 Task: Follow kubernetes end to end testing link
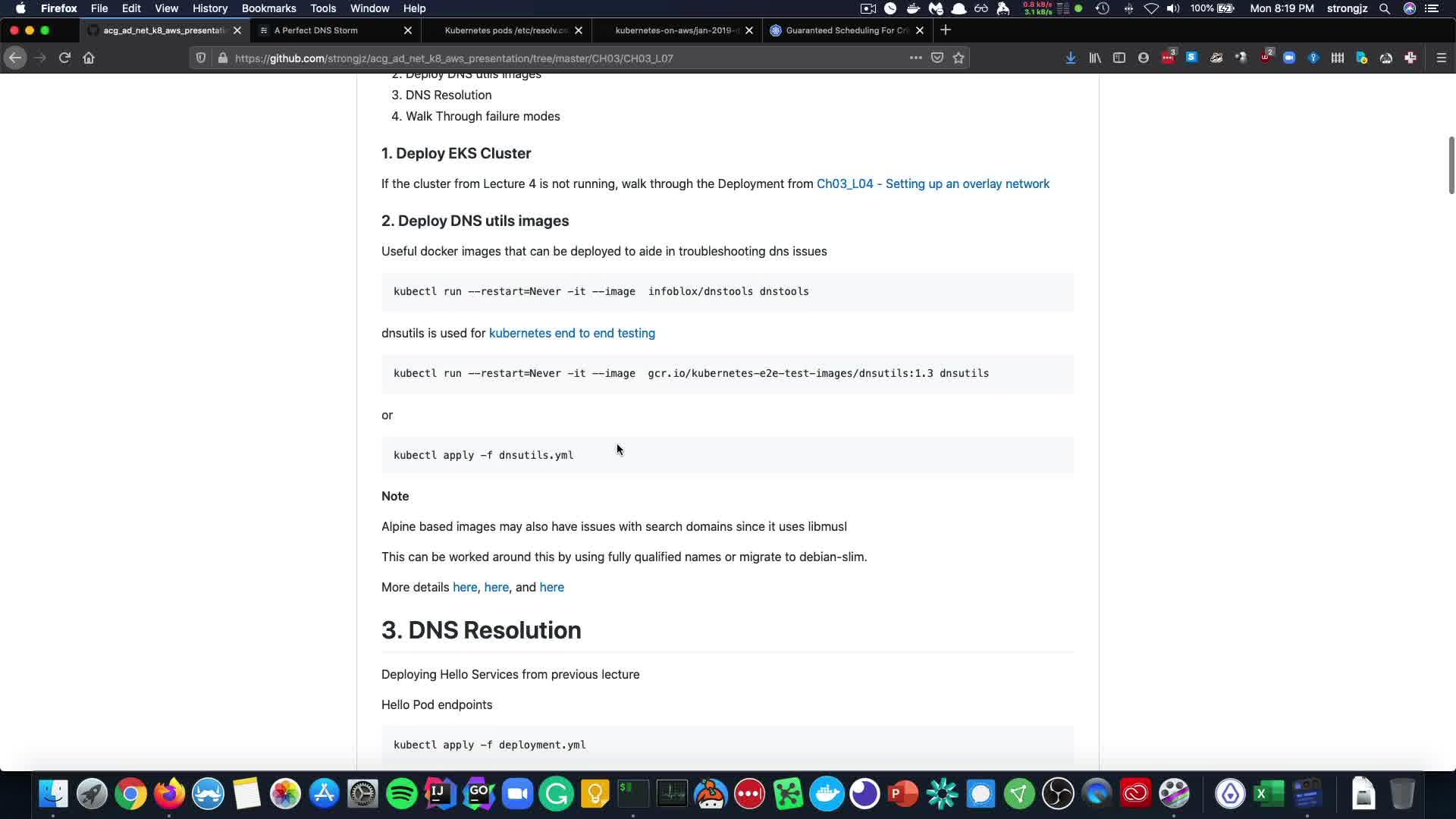pos(572,333)
